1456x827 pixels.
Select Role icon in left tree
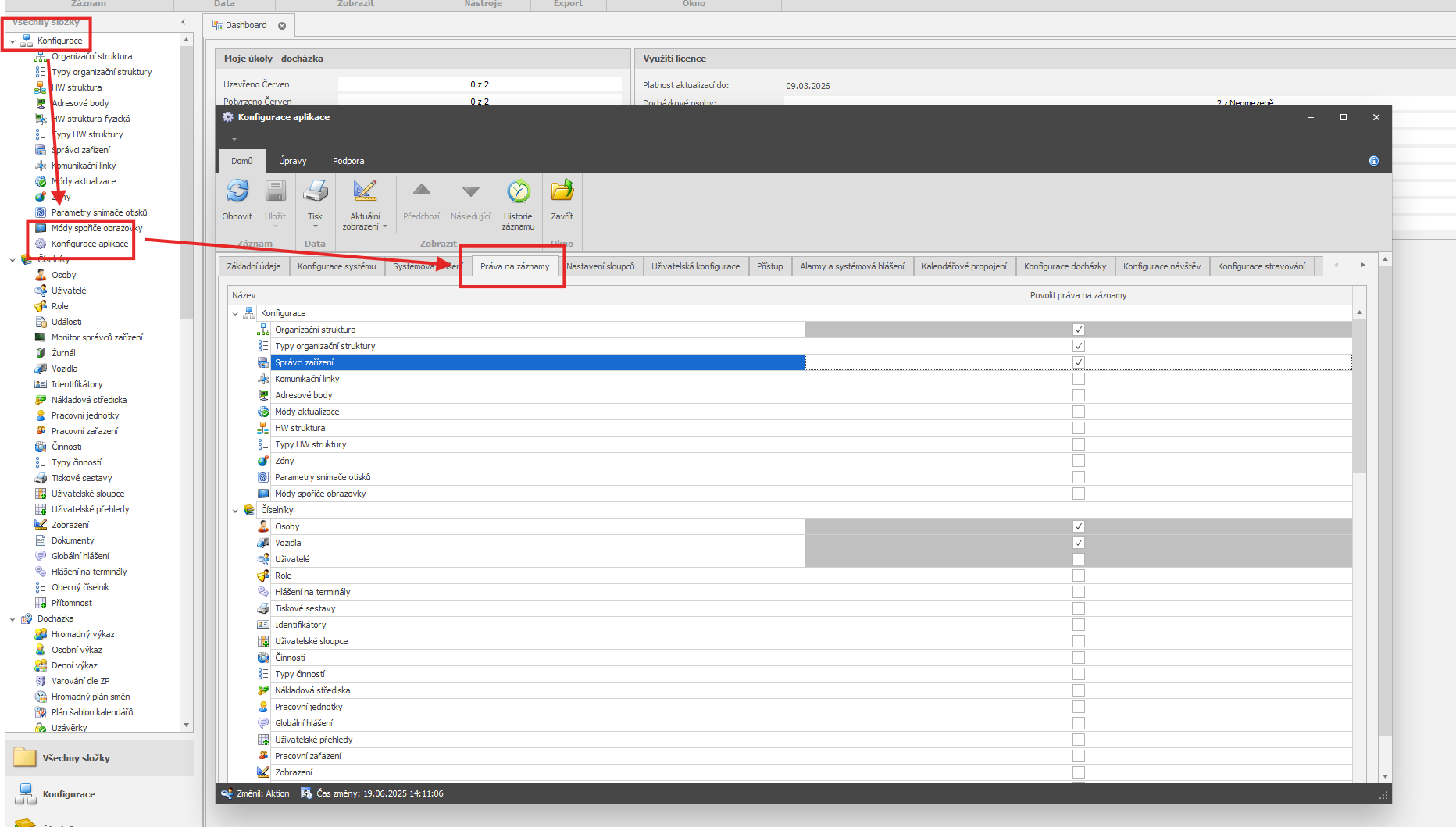(41, 306)
